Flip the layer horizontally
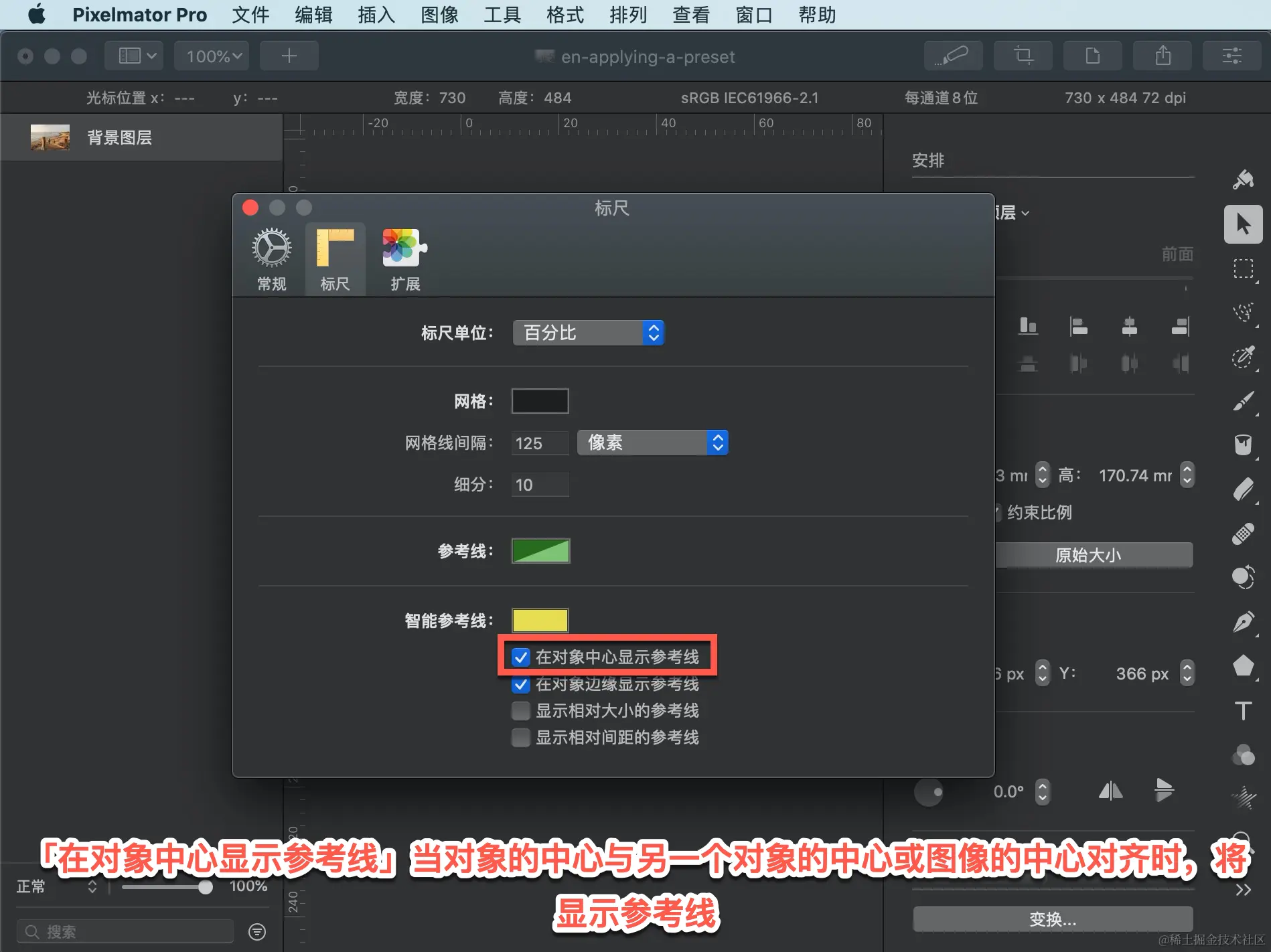This screenshot has height=952, width=1271. pyautogui.click(x=1110, y=791)
